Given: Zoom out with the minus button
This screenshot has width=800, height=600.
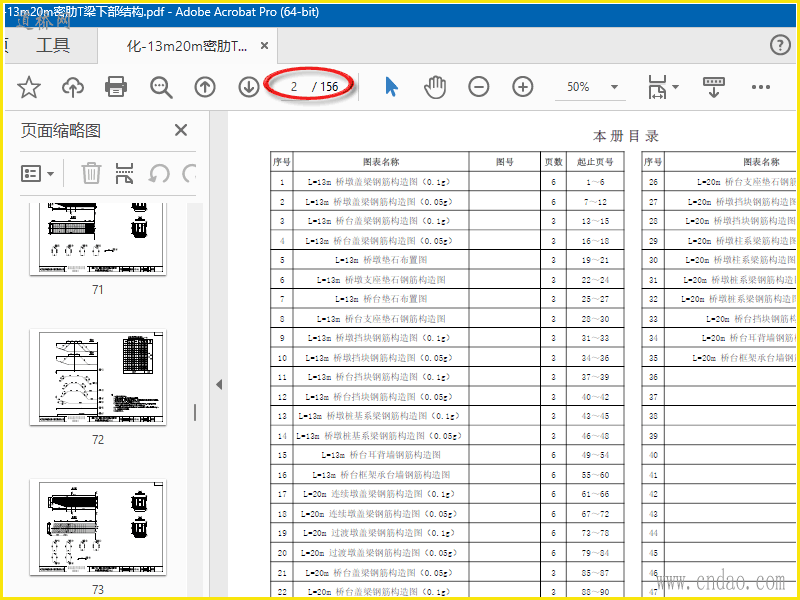Looking at the screenshot, I should point(479,87).
